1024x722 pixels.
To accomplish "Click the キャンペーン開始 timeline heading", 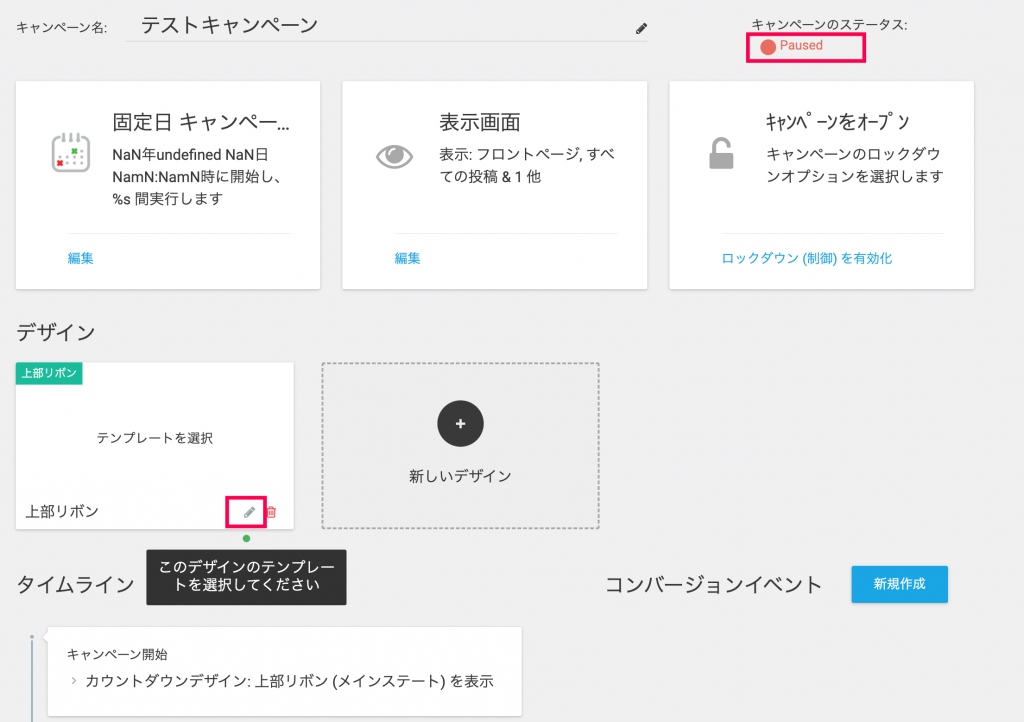I will 118,654.
